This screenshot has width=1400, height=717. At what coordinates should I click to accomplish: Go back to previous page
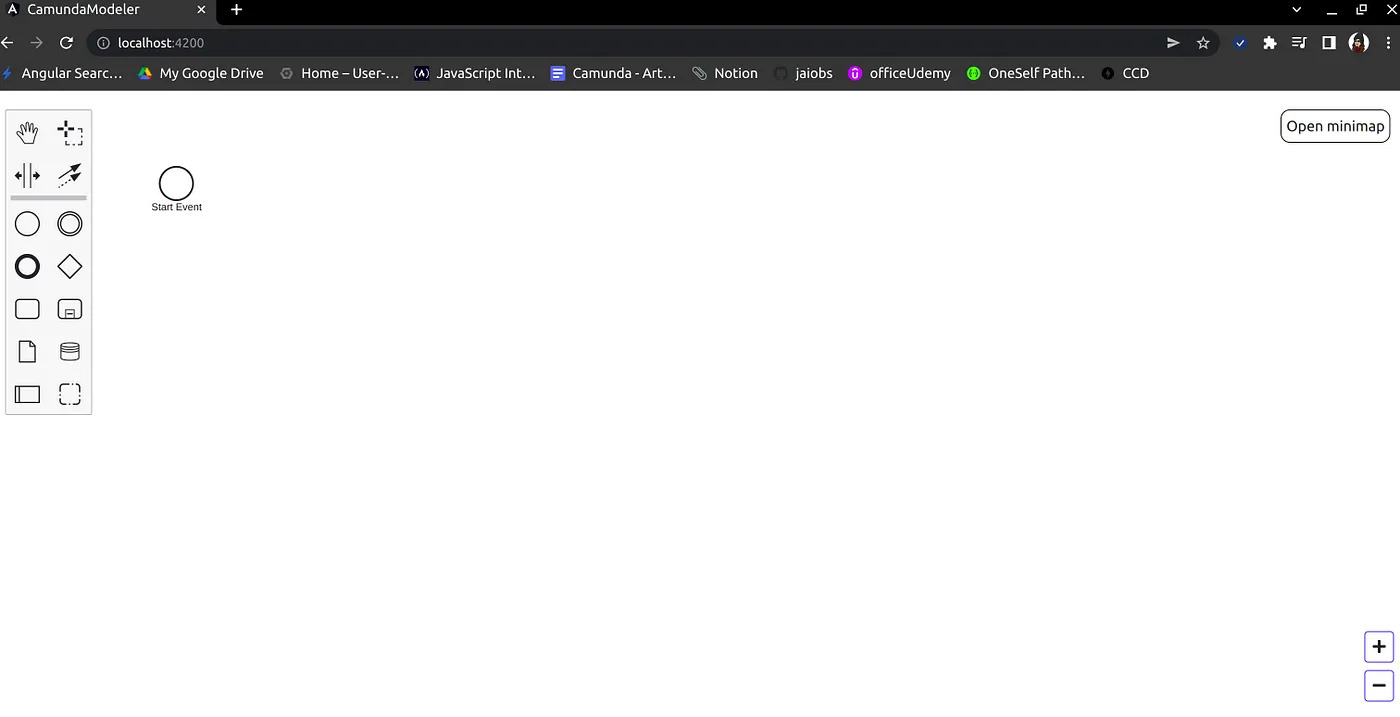[8, 43]
